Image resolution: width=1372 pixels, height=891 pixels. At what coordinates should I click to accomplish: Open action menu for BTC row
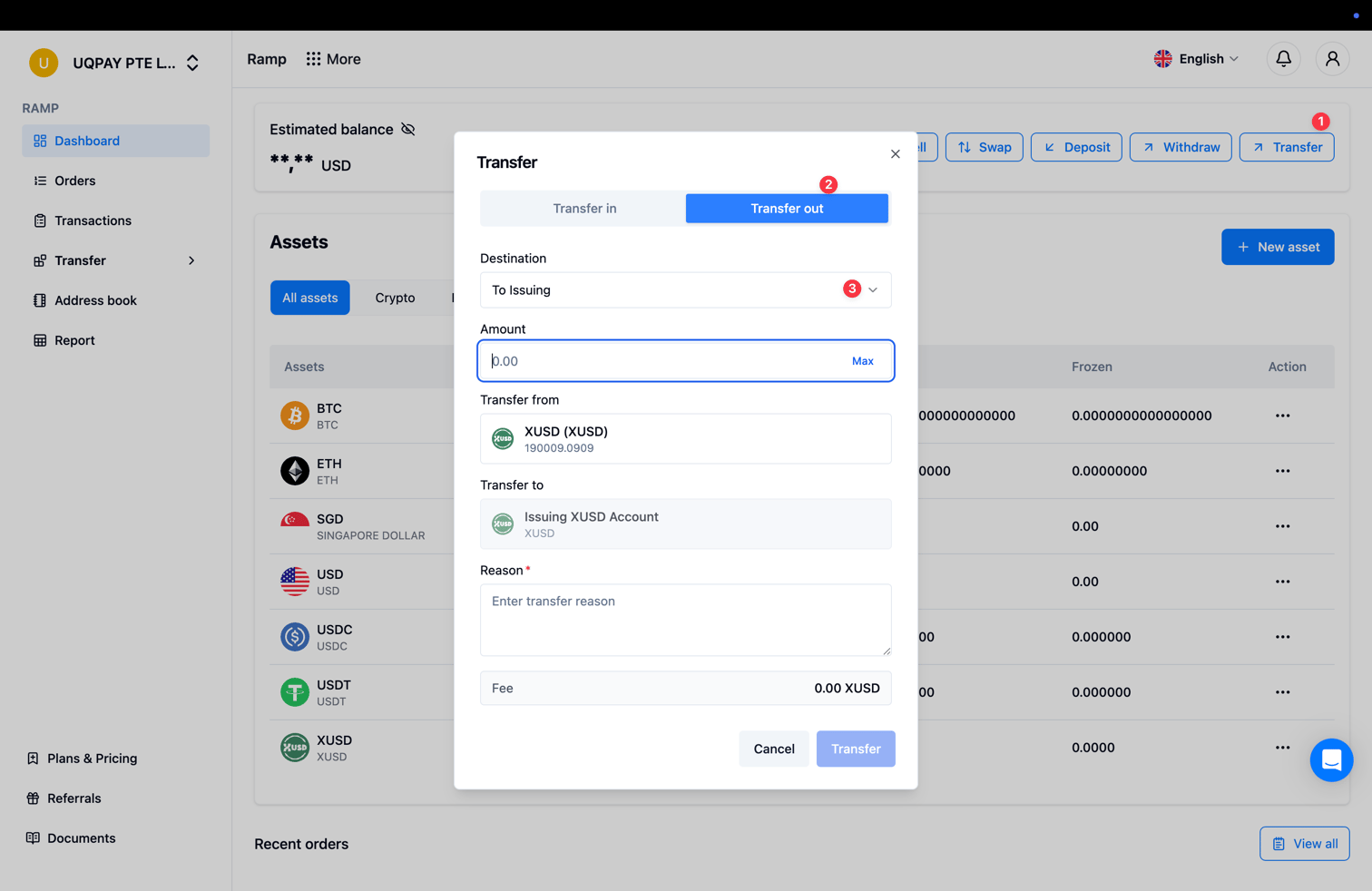pyautogui.click(x=1282, y=416)
